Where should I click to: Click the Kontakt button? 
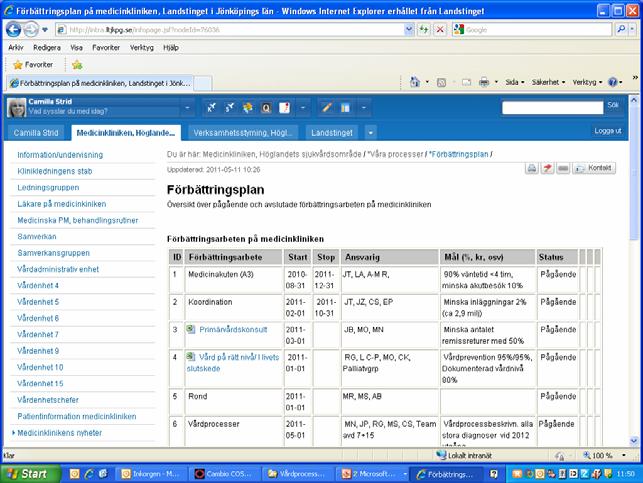[x=594, y=168]
